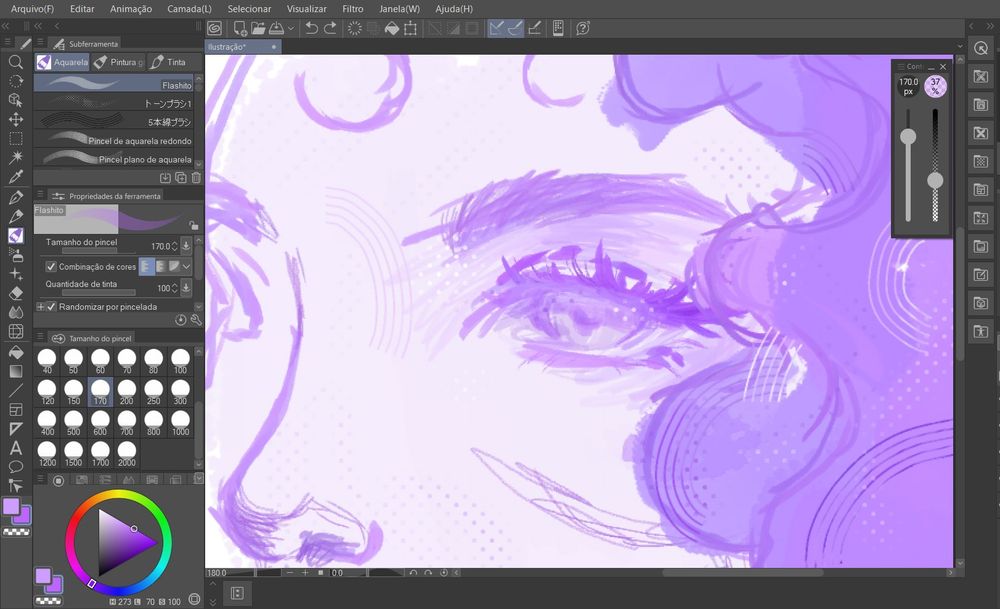
Task: Select the Figure line tool
Action: pos(16,390)
